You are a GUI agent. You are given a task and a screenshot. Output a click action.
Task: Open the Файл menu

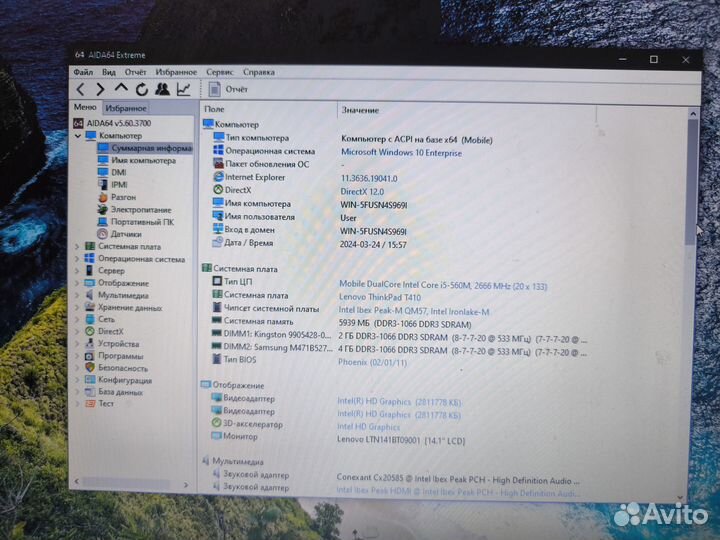click(83, 72)
